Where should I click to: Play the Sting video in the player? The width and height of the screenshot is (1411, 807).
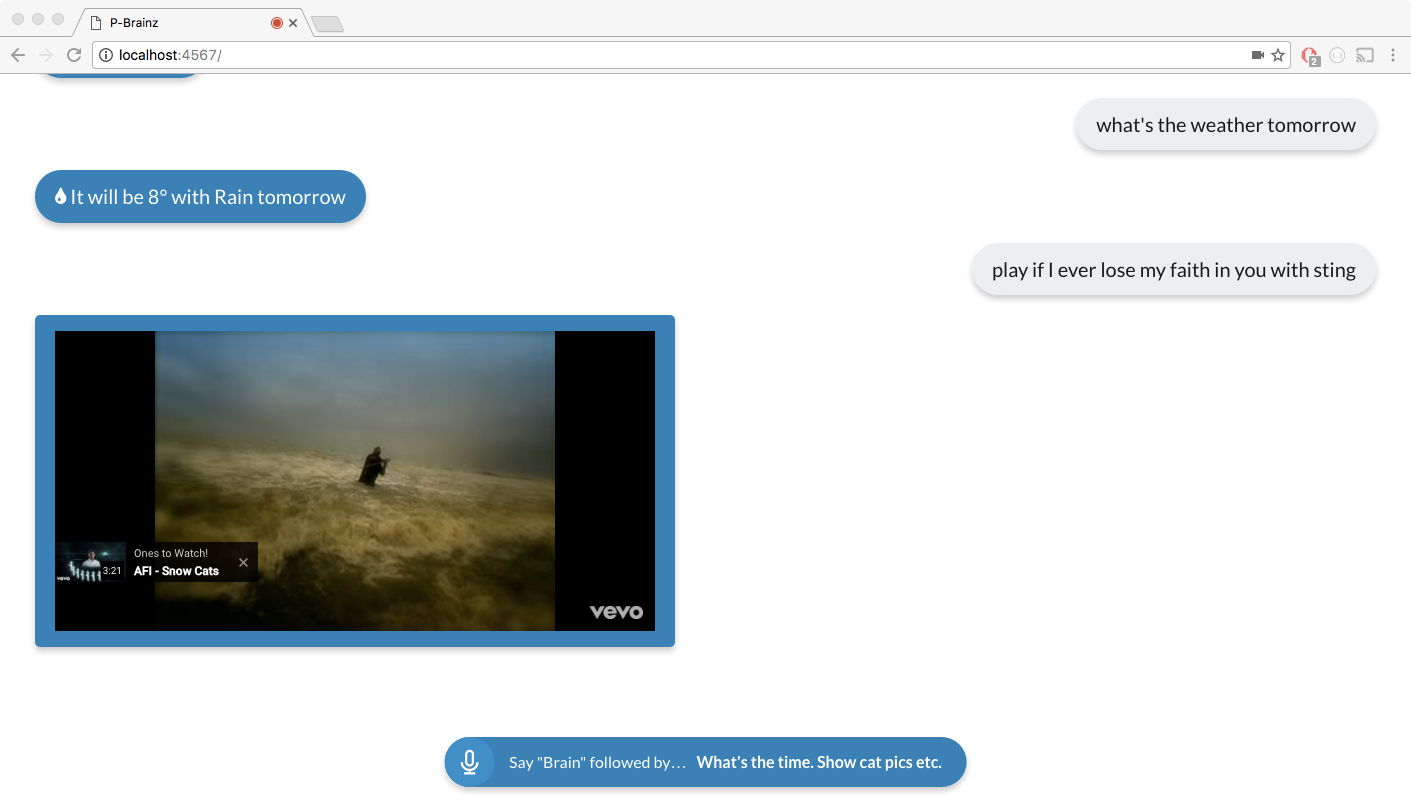coord(355,481)
